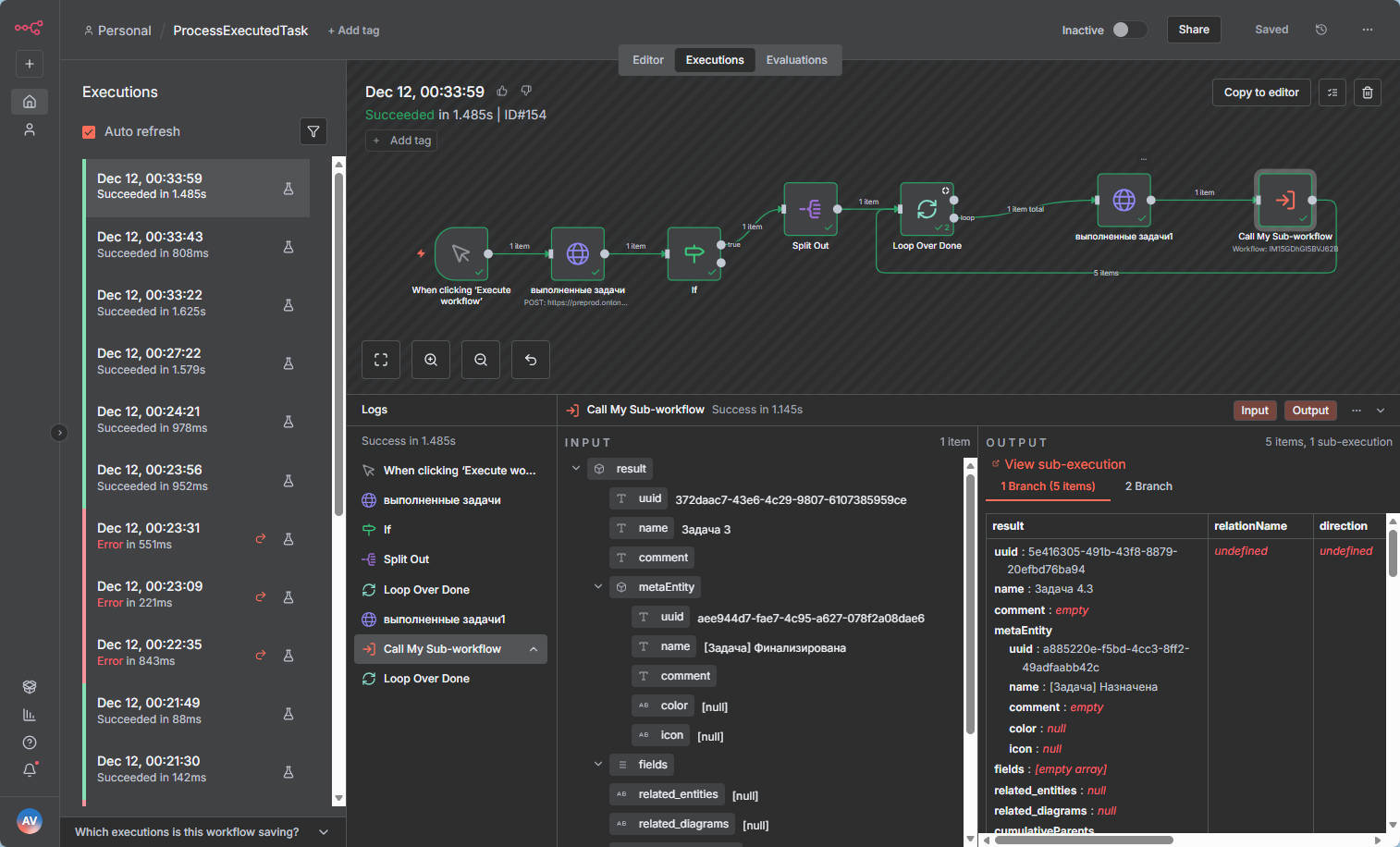Click the Copy to editor button
The height and width of the screenshot is (847, 1400).
point(1260,92)
